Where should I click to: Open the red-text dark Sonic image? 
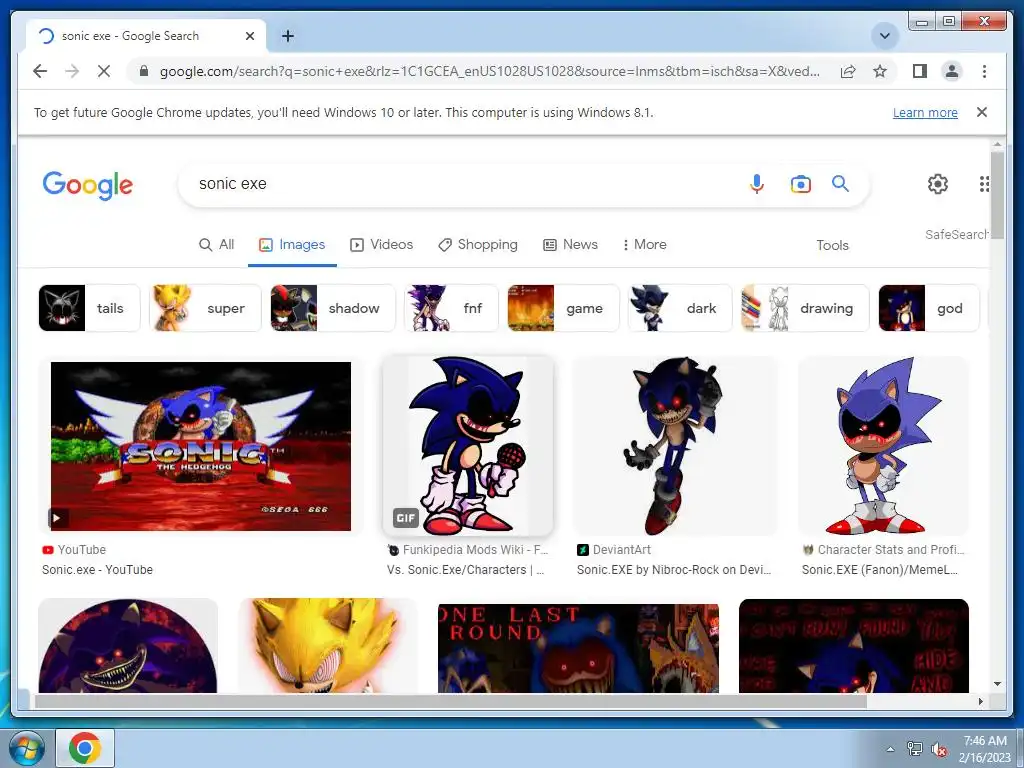pyautogui.click(x=854, y=646)
